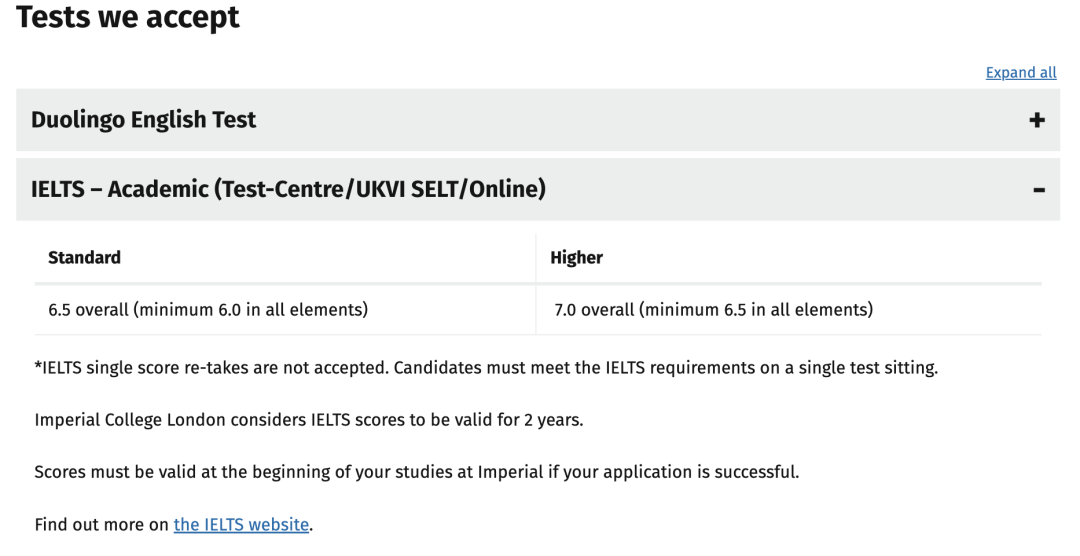Screen dimensions: 1080x556
Task: Click the plus icon on Duolingo row
Action: pyautogui.click(x=1037, y=120)
